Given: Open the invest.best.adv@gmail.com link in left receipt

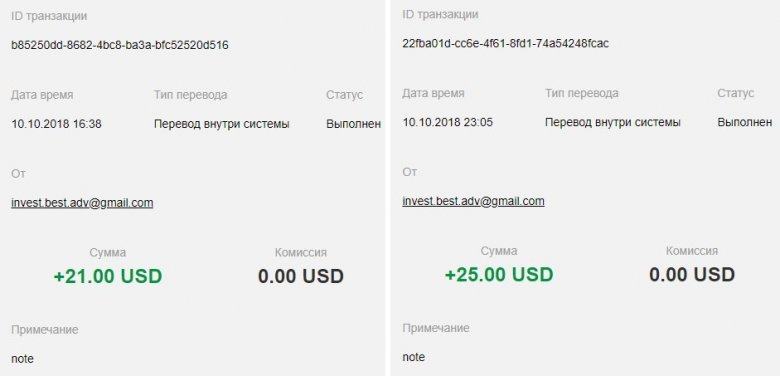Looking at the screenshot, I should (x=82, y=203).
